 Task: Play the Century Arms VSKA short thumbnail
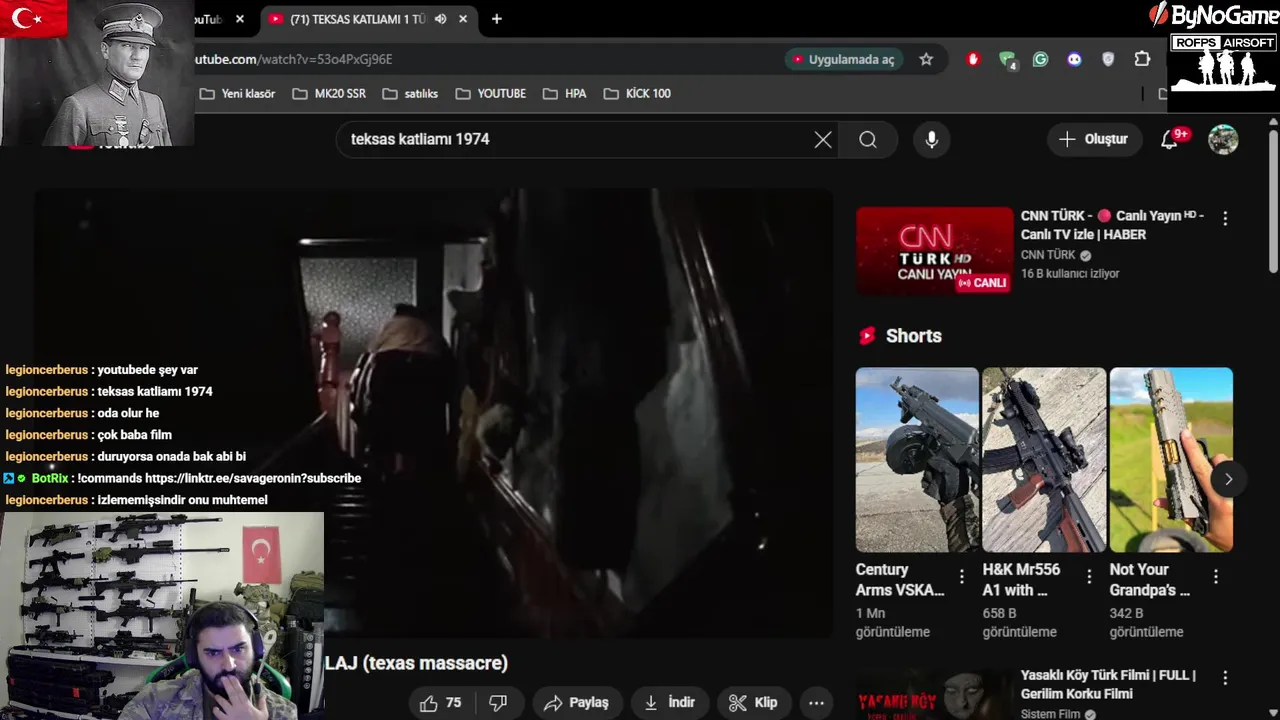(917, 460)
